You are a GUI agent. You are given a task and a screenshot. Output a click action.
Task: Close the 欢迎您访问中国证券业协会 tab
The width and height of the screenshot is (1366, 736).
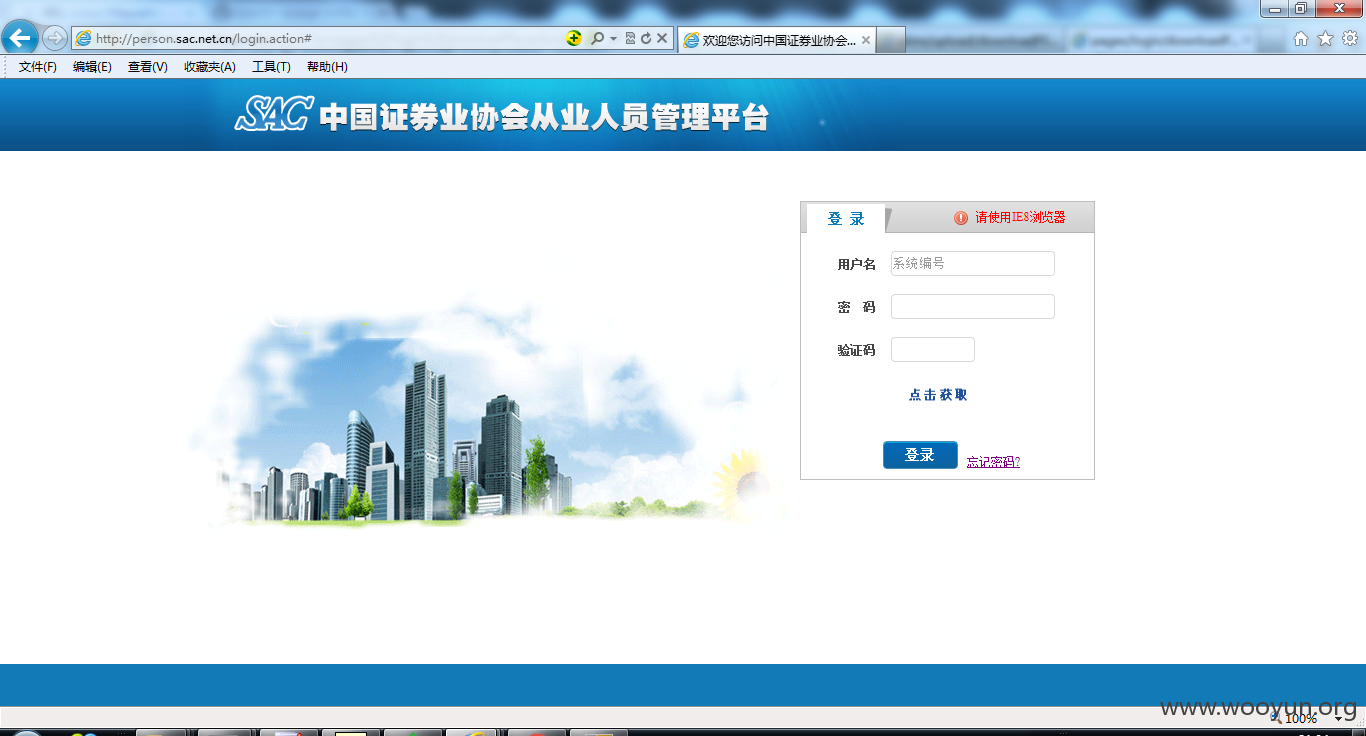coord(866,40)
